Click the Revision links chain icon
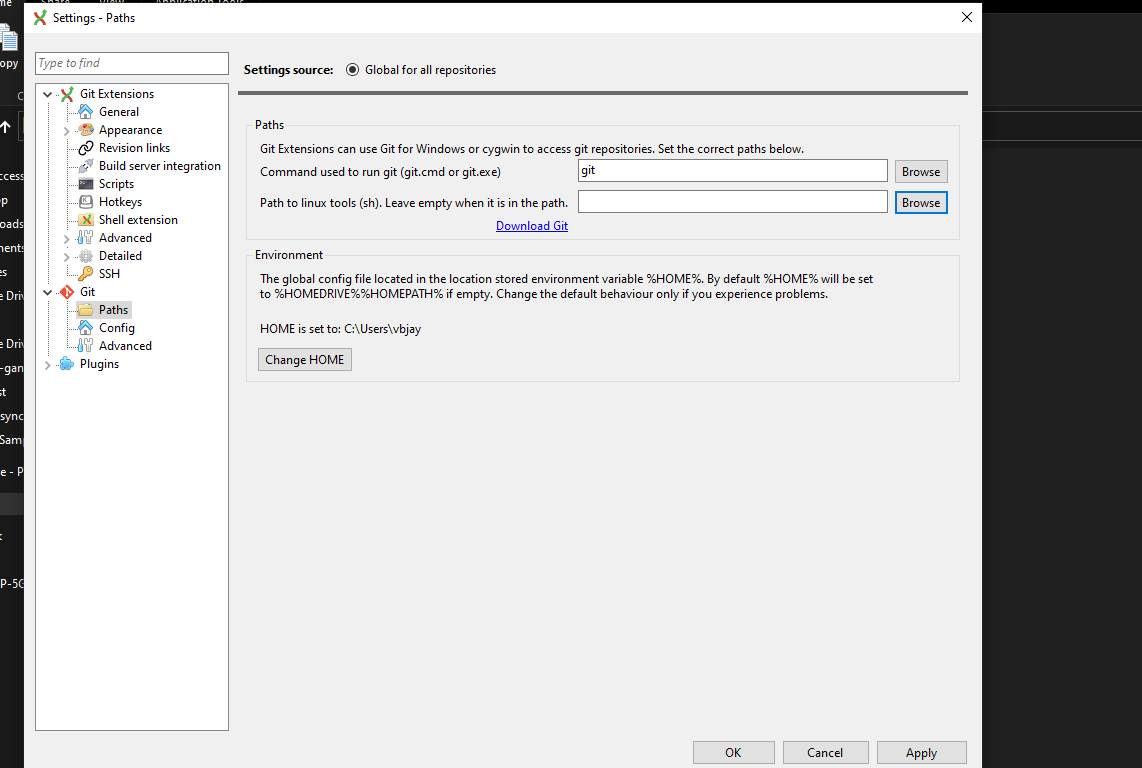Image resolution: width=1142 pixels, height=768 pixels. click(x=86, y=148)
